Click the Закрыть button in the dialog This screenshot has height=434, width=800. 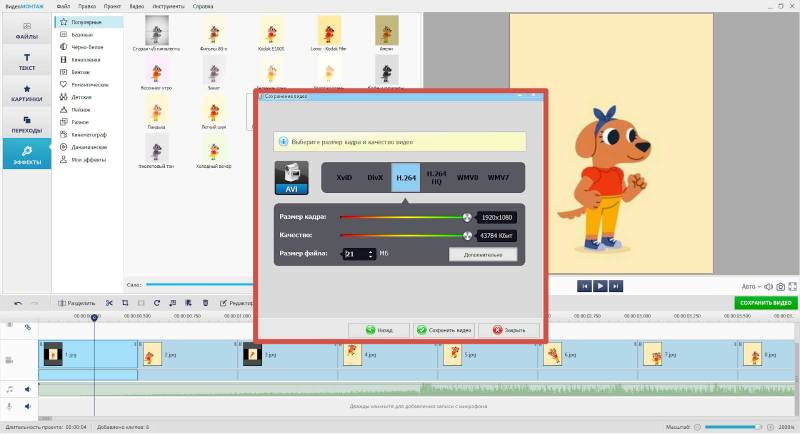click(509, 330)
